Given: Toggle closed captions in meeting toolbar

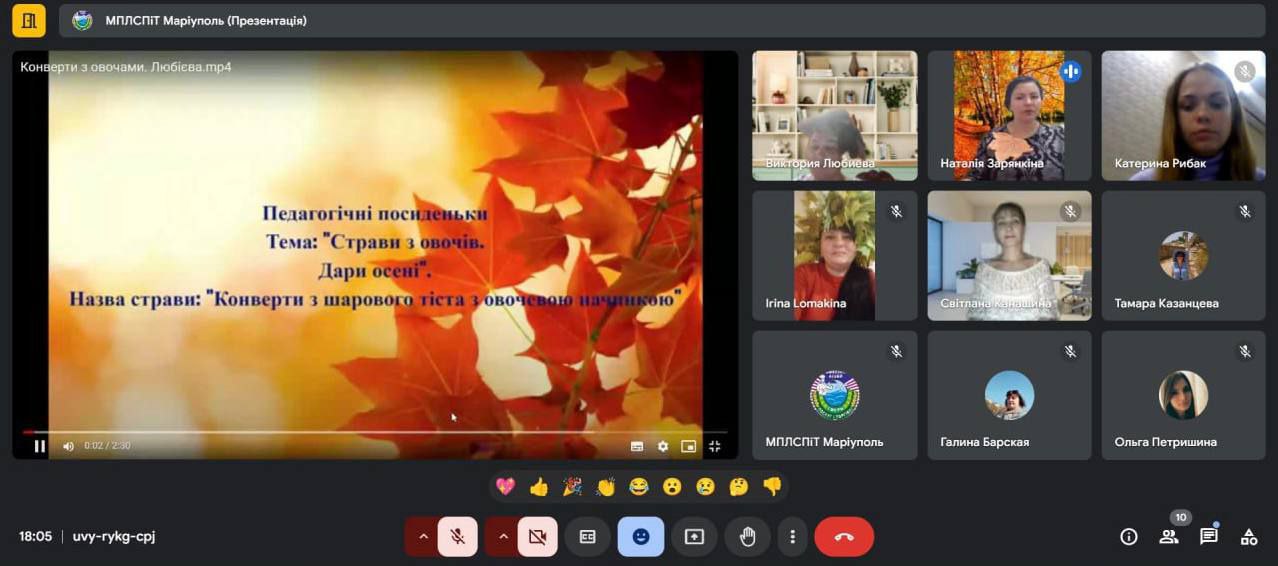Looking at the screenshot, I should tap(587, 537).
